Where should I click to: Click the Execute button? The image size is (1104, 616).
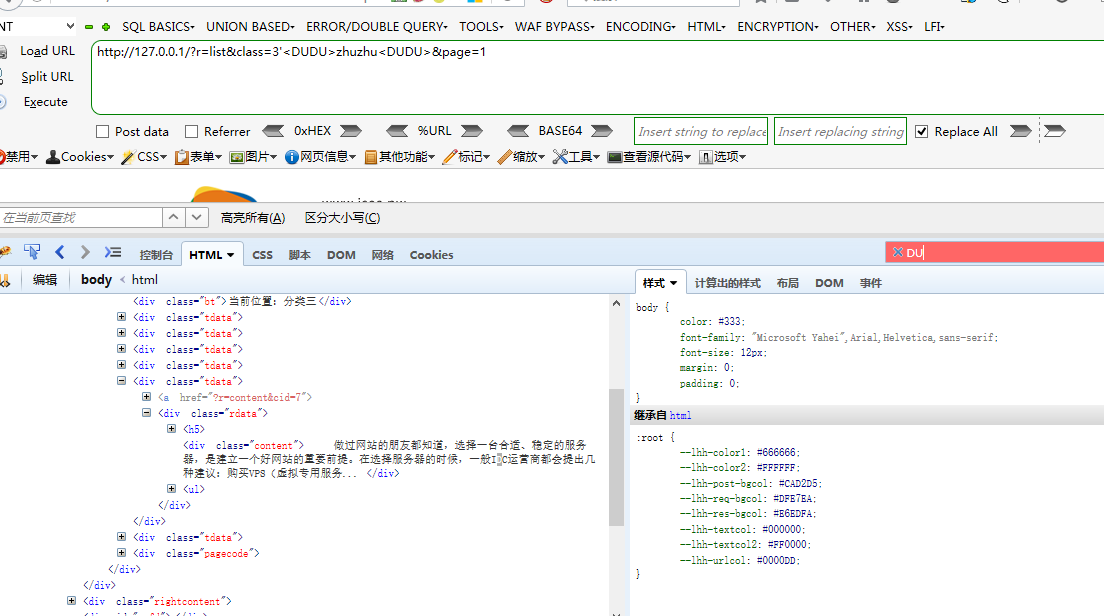pos(44,101)
